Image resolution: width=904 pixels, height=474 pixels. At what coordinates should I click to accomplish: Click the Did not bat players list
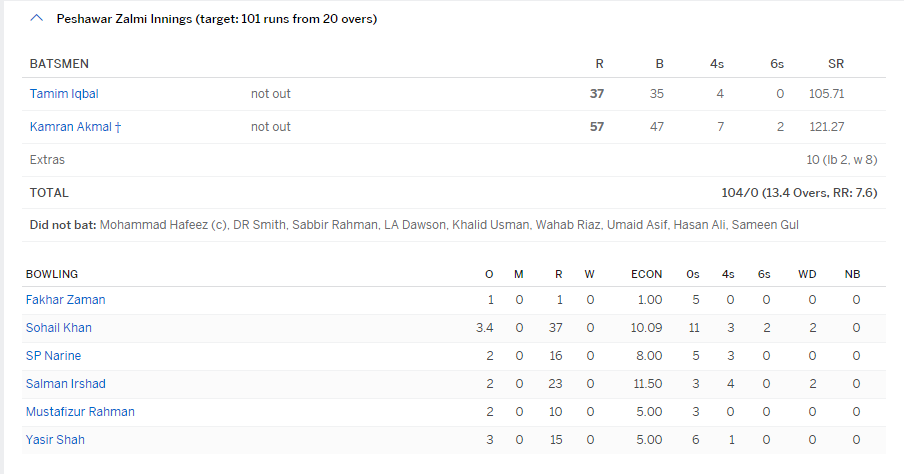click(449, 225)
